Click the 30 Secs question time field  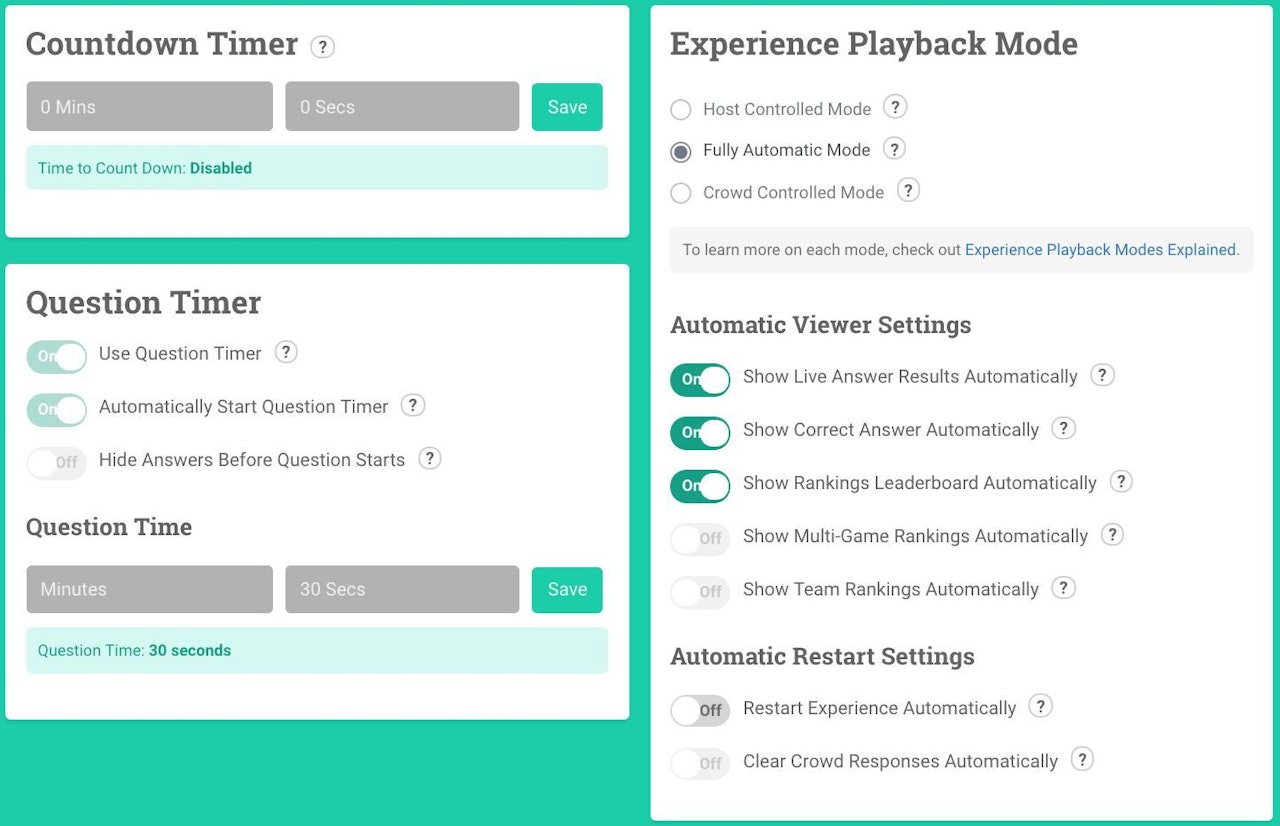click(x=402, y=589)
